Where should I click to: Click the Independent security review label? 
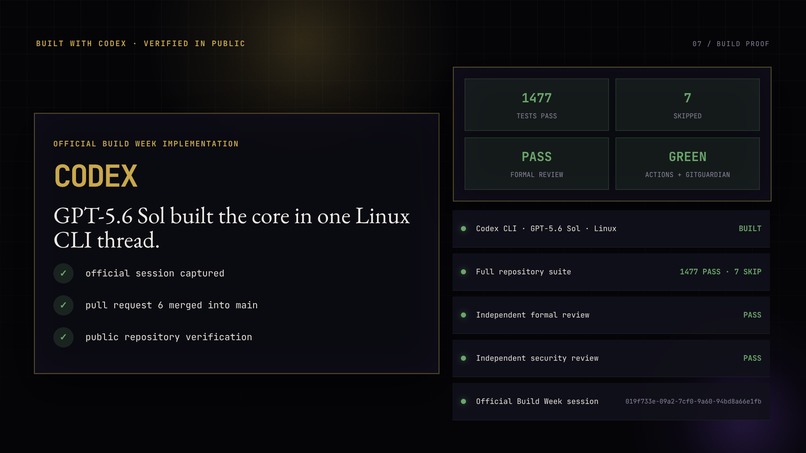(x=537, y=358)
